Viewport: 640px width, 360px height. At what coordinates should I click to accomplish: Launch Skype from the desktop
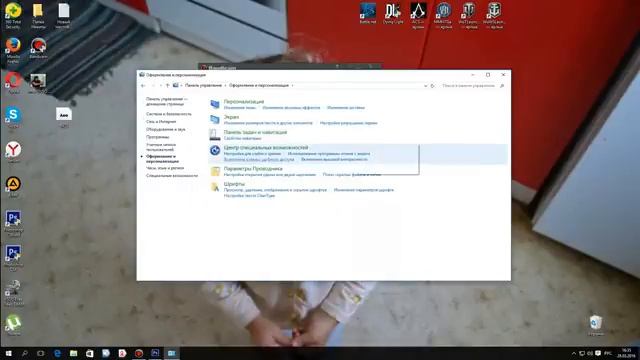13,118
